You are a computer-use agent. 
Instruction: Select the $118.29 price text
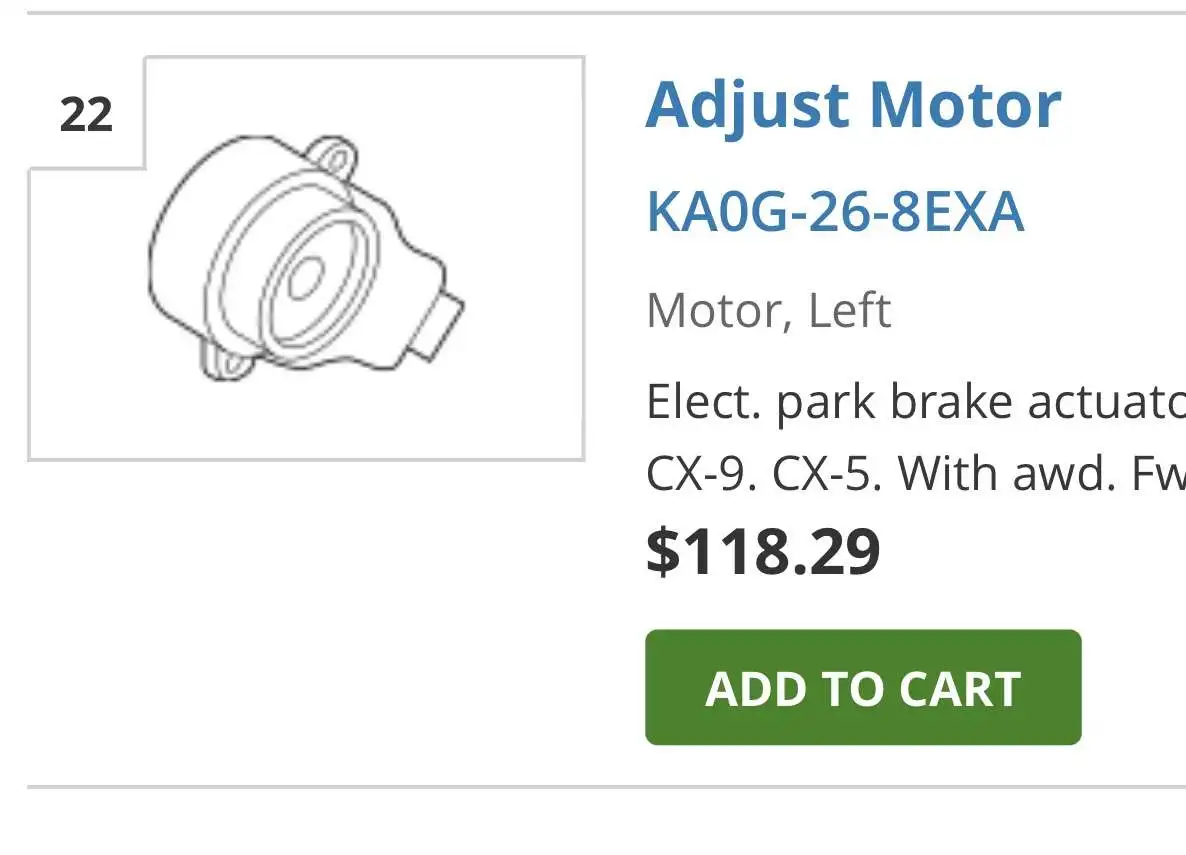tap(763, 551)
